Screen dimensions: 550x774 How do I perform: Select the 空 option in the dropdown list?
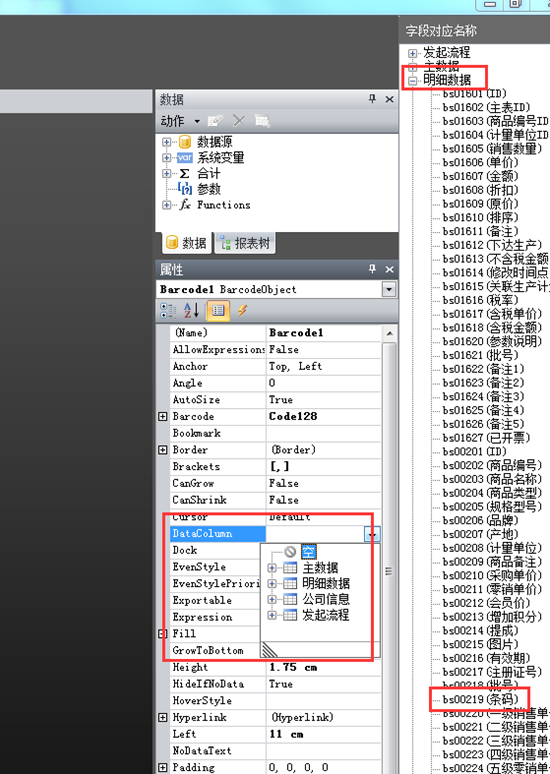tap(309, 551)
